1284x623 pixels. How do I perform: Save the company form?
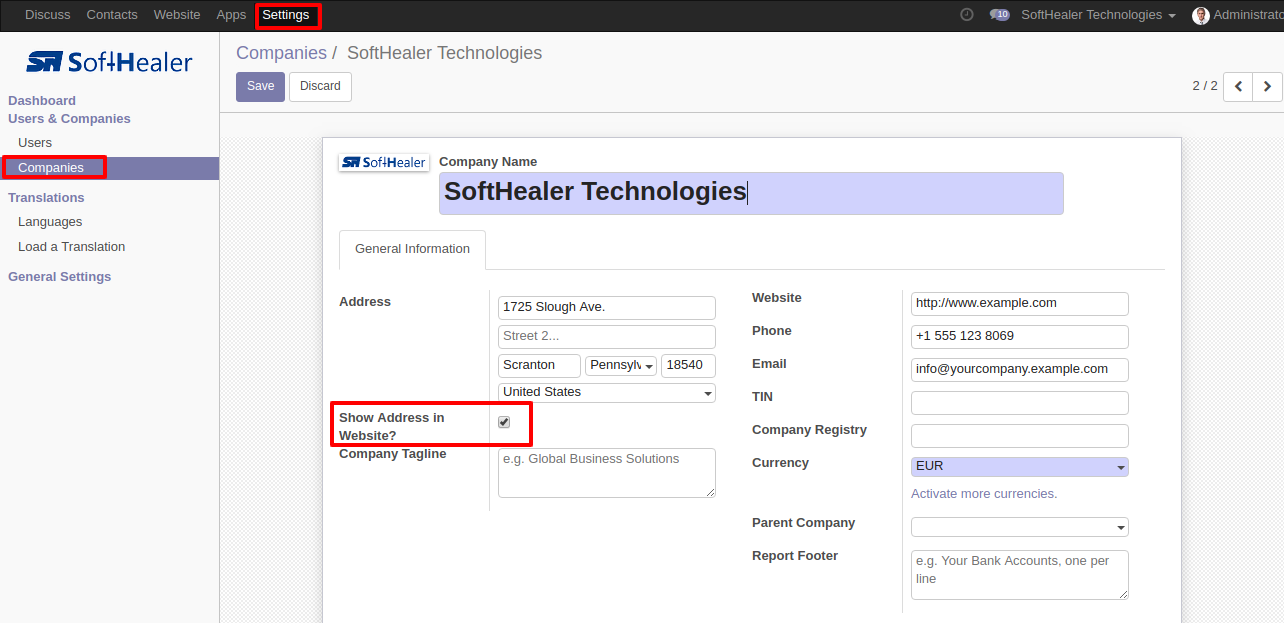[260, 86]
